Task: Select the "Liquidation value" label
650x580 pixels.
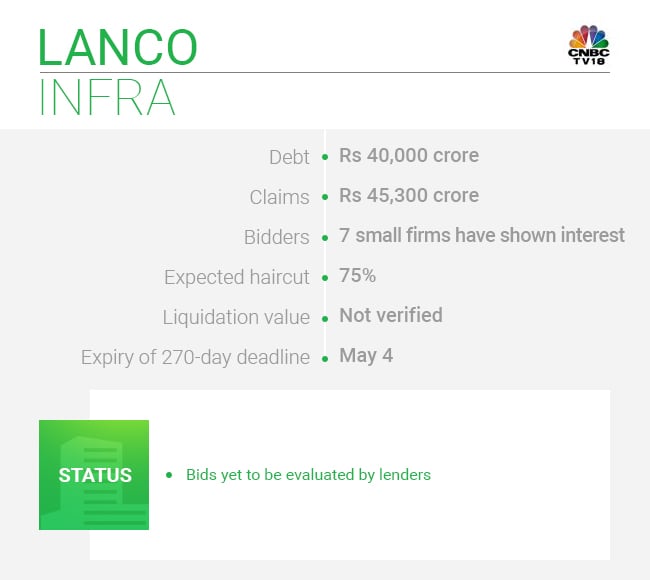Action: click(x=236, y=318)
